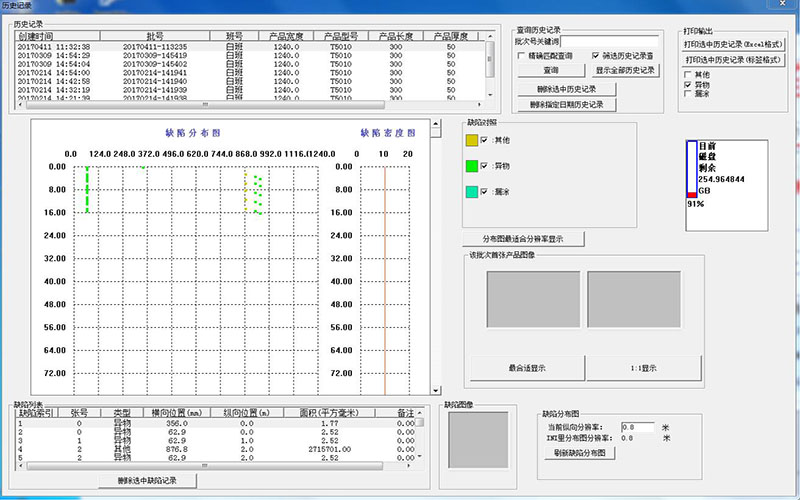Toggle the 筛选历史记录查 checkbox

[x=596, y=56]
